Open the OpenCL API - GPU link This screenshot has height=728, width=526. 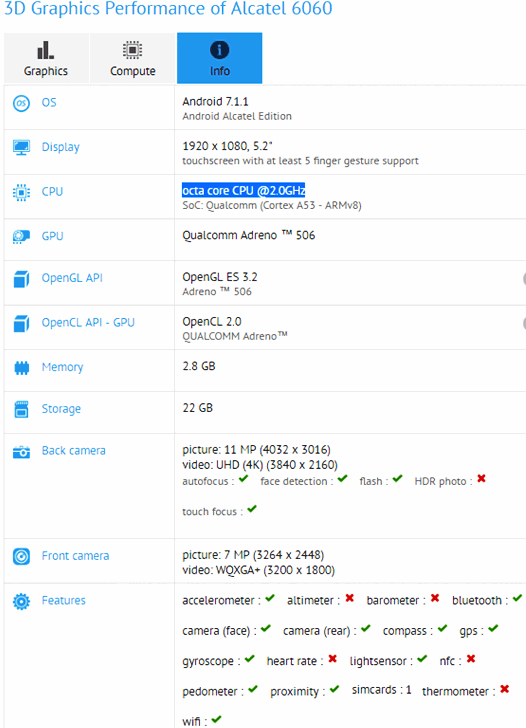click(x=88, y=322)
